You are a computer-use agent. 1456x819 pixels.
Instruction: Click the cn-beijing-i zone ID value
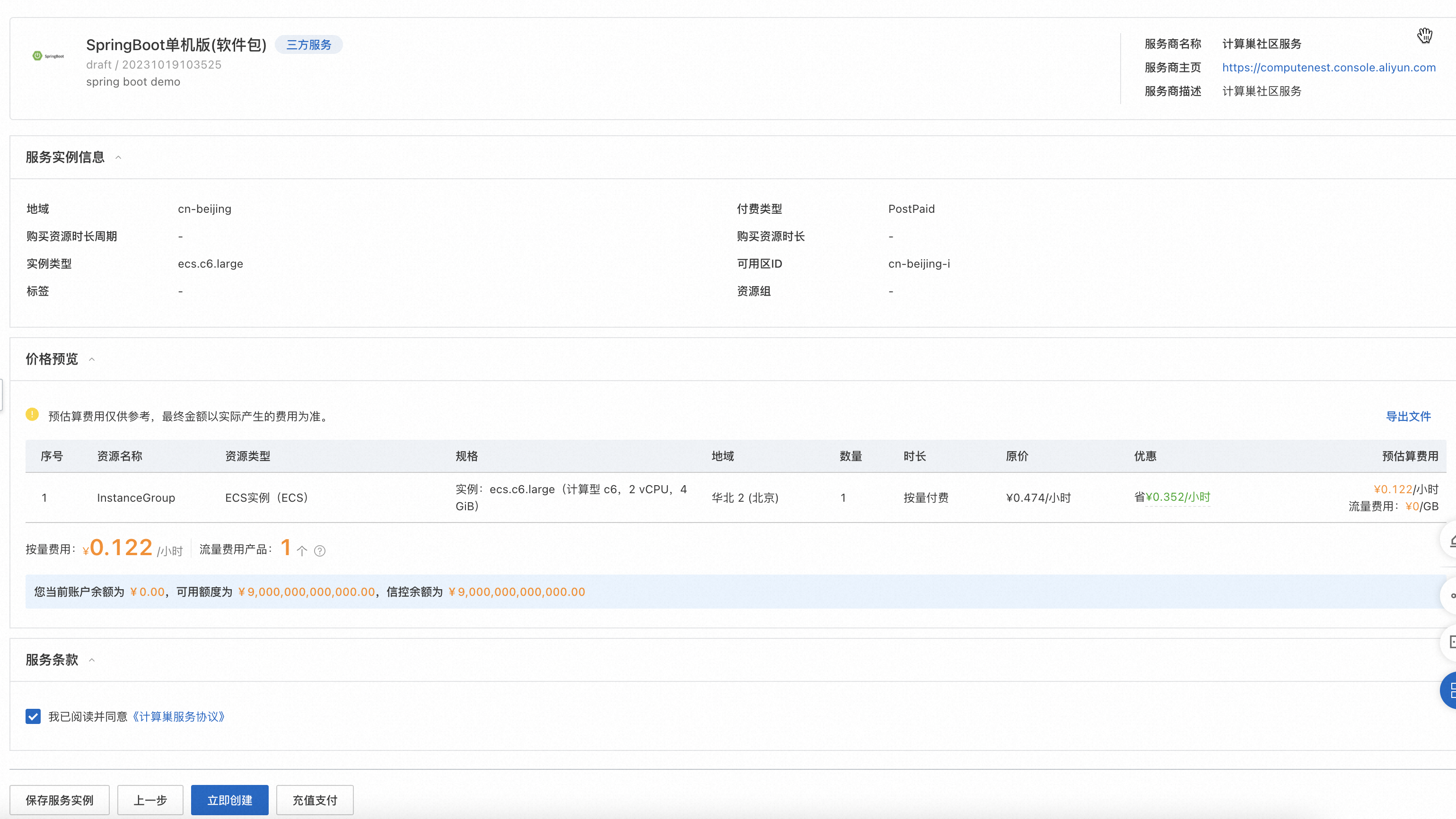click(919, 264)
